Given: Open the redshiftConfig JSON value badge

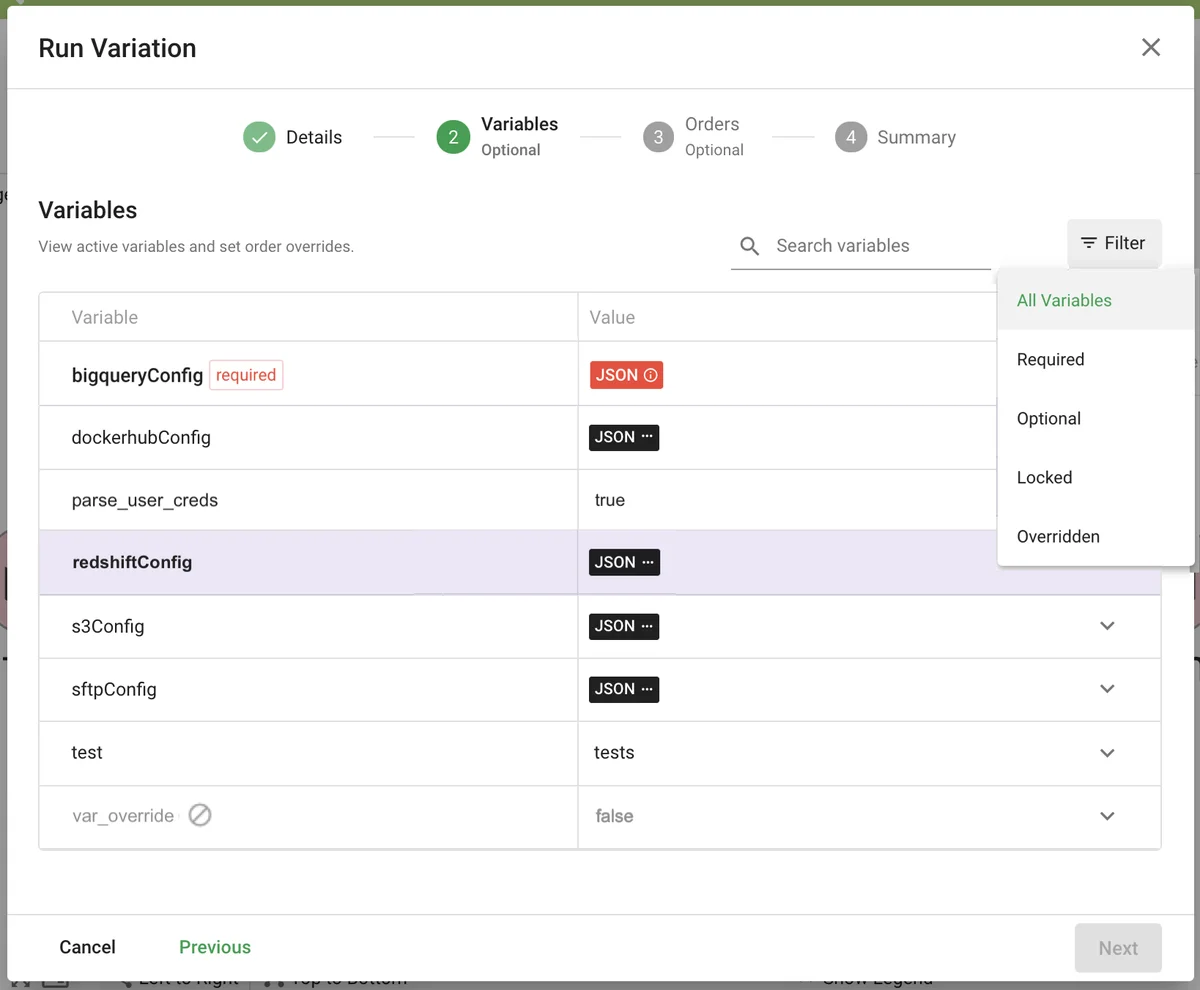Looking at the screenshot, I should (624, 562).
